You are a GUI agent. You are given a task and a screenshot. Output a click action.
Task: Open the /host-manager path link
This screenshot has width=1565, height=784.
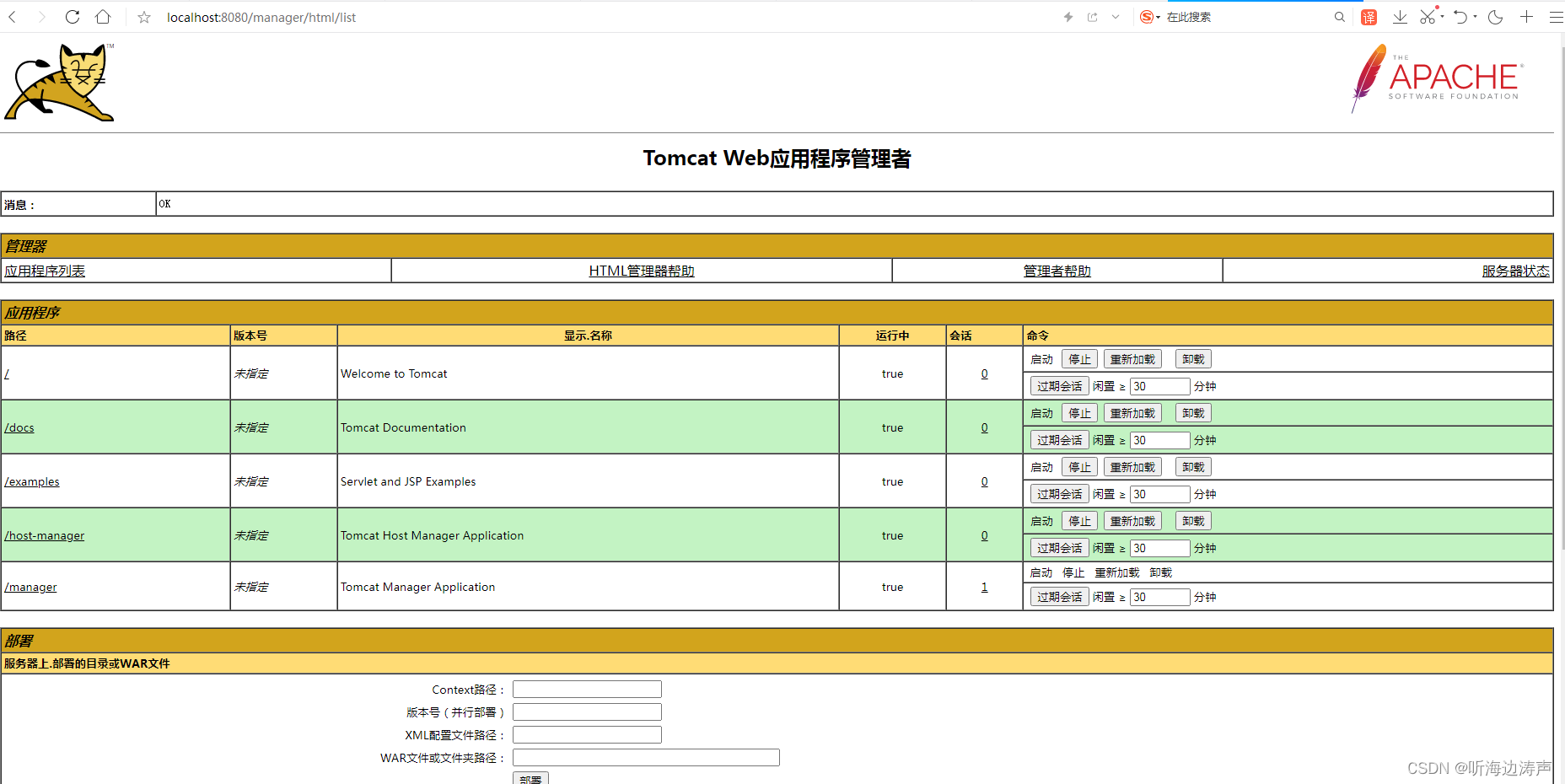(x=45, y=535)
